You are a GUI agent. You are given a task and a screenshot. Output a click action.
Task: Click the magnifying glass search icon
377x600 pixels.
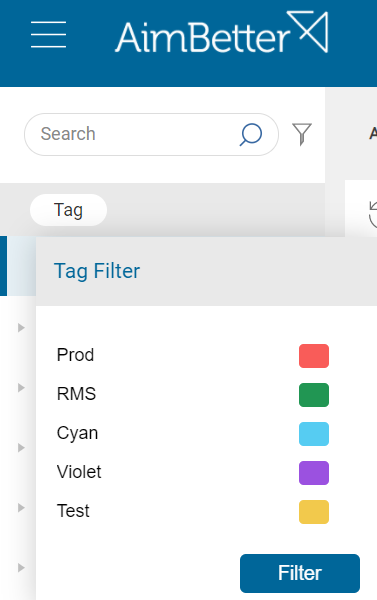point(251,135)
